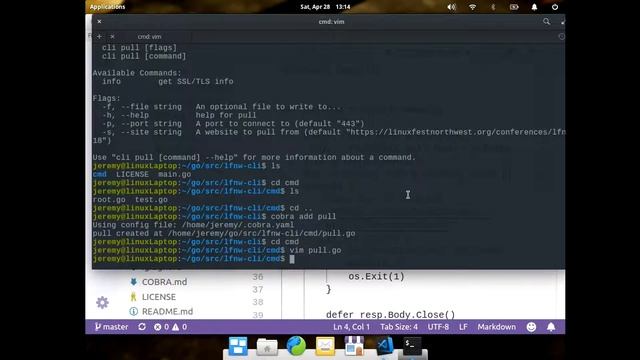Close the cmd: vim terminal tab
The height and width of the screenshot is (360, 640).
pos(112,36)
